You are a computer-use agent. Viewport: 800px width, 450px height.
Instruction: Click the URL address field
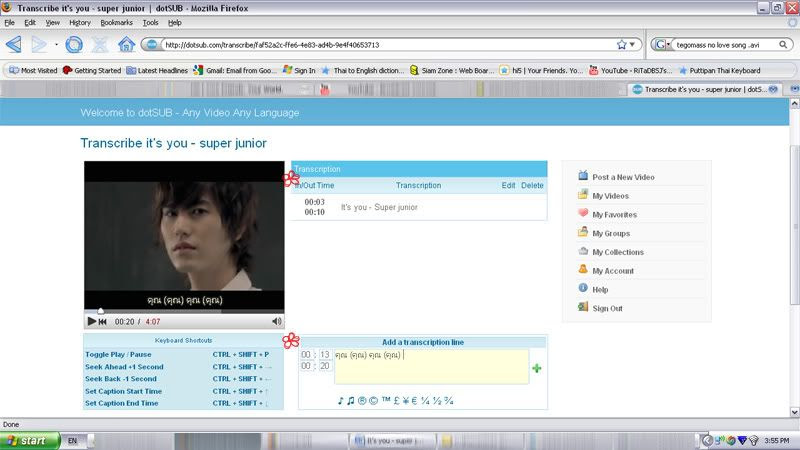[388, 45]
